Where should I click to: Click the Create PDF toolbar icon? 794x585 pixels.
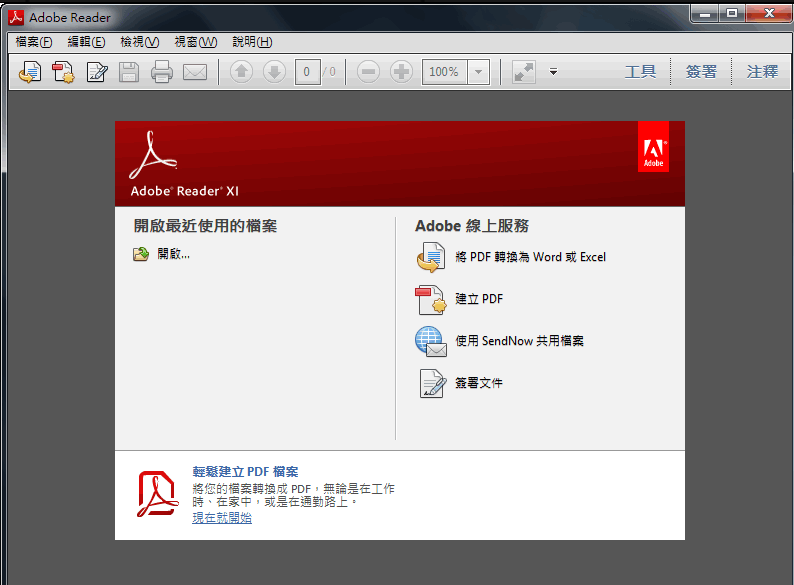[x=63, y=72]
